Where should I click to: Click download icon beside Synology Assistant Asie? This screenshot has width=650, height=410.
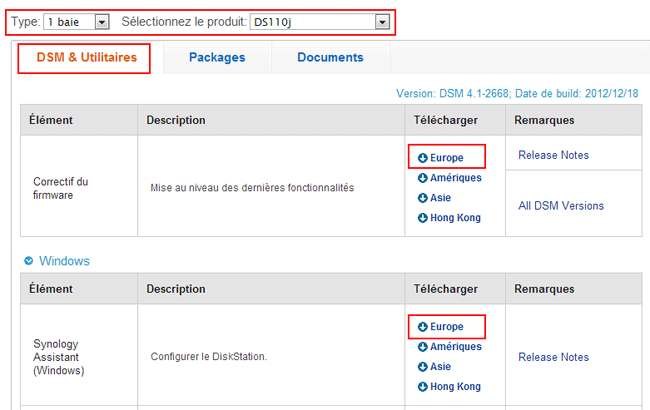tap(423, 367)
